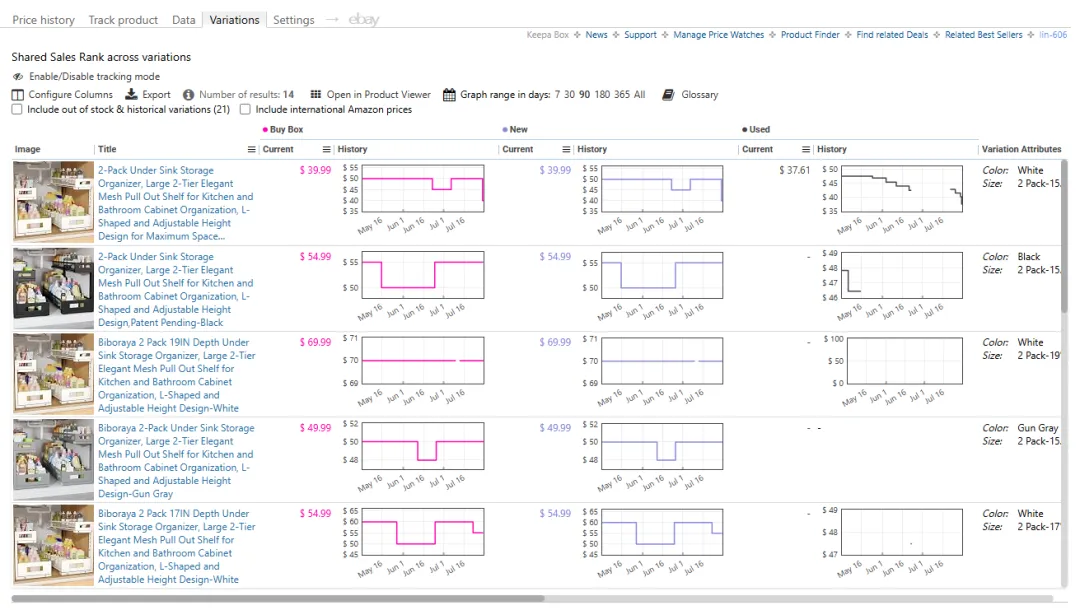1080x610 pixels.
Task: Open the Glossary book icon
Action: pos(668,95)
